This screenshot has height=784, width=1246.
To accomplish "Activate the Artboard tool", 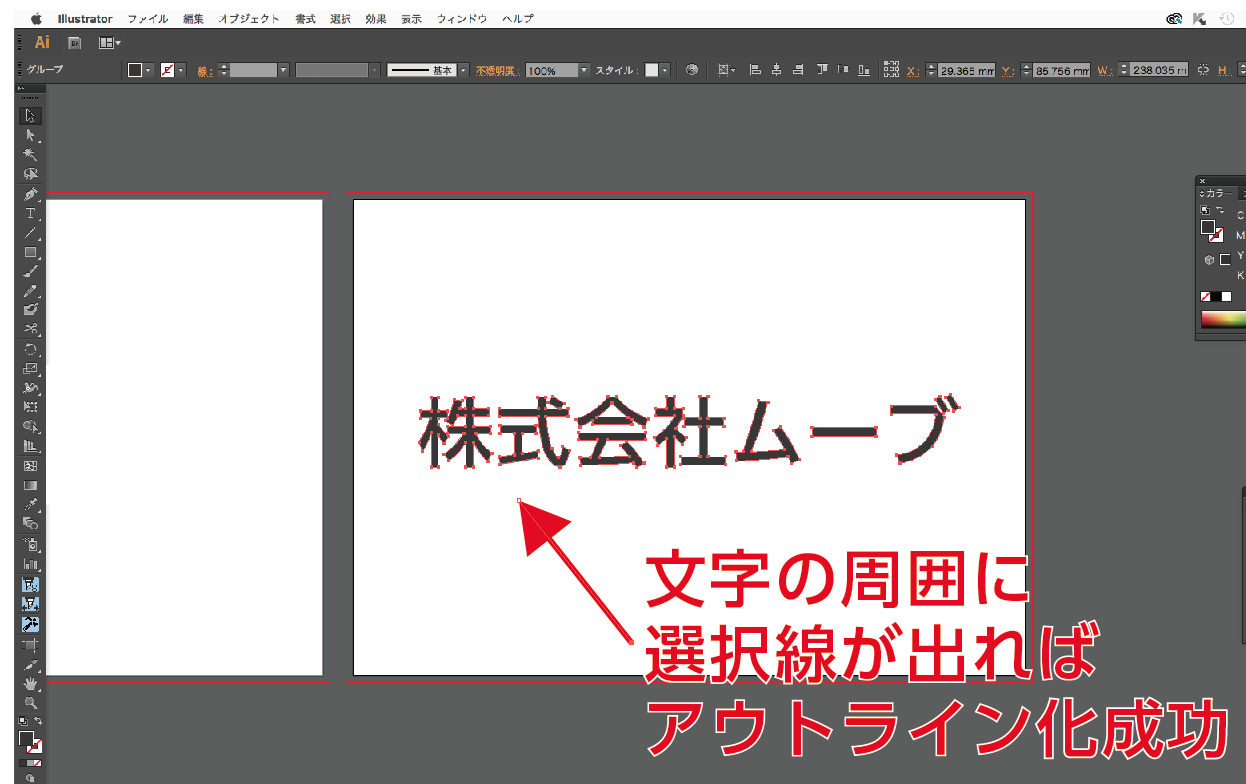I will click(x=30, y=645).
